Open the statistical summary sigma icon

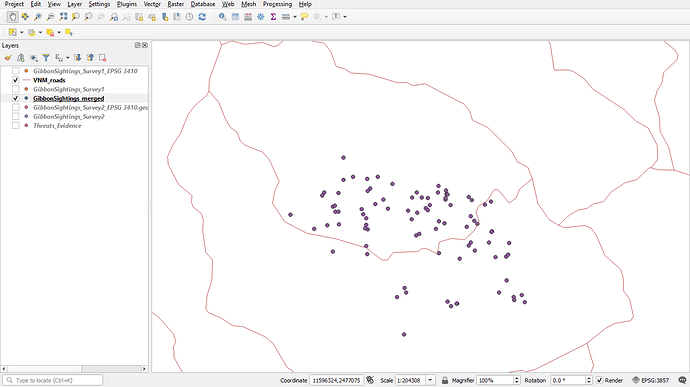(273, 17)
